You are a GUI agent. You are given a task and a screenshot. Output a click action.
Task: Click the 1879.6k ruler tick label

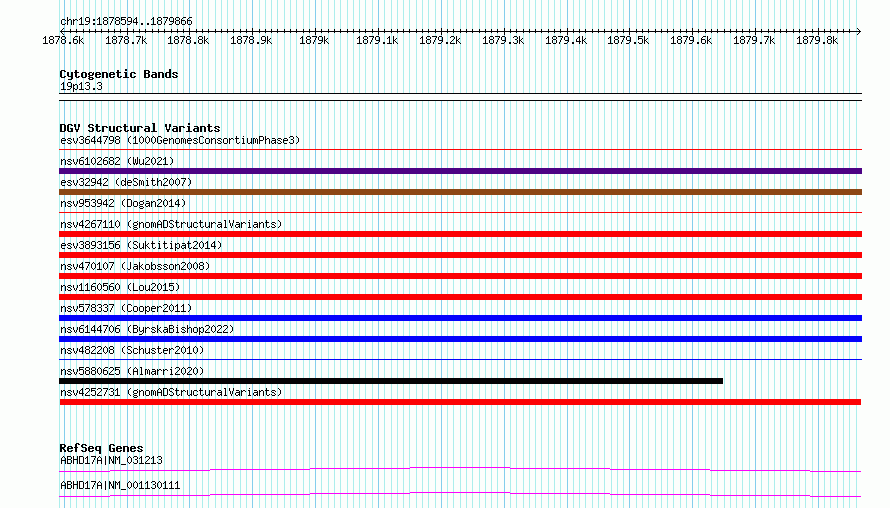(691, 40)
